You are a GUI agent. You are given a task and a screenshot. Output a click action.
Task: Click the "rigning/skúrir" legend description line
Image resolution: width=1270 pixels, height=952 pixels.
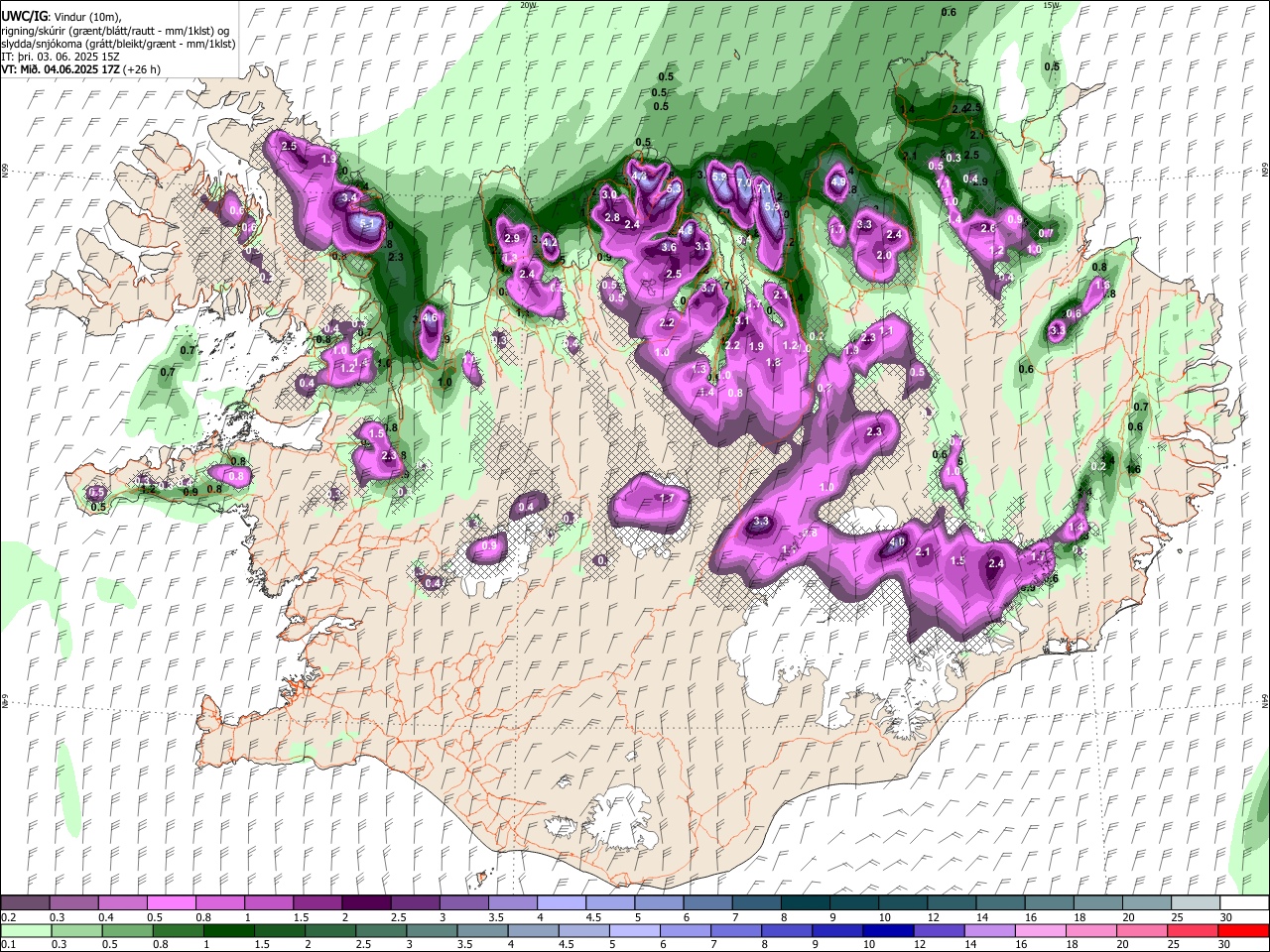coord(116,31)
